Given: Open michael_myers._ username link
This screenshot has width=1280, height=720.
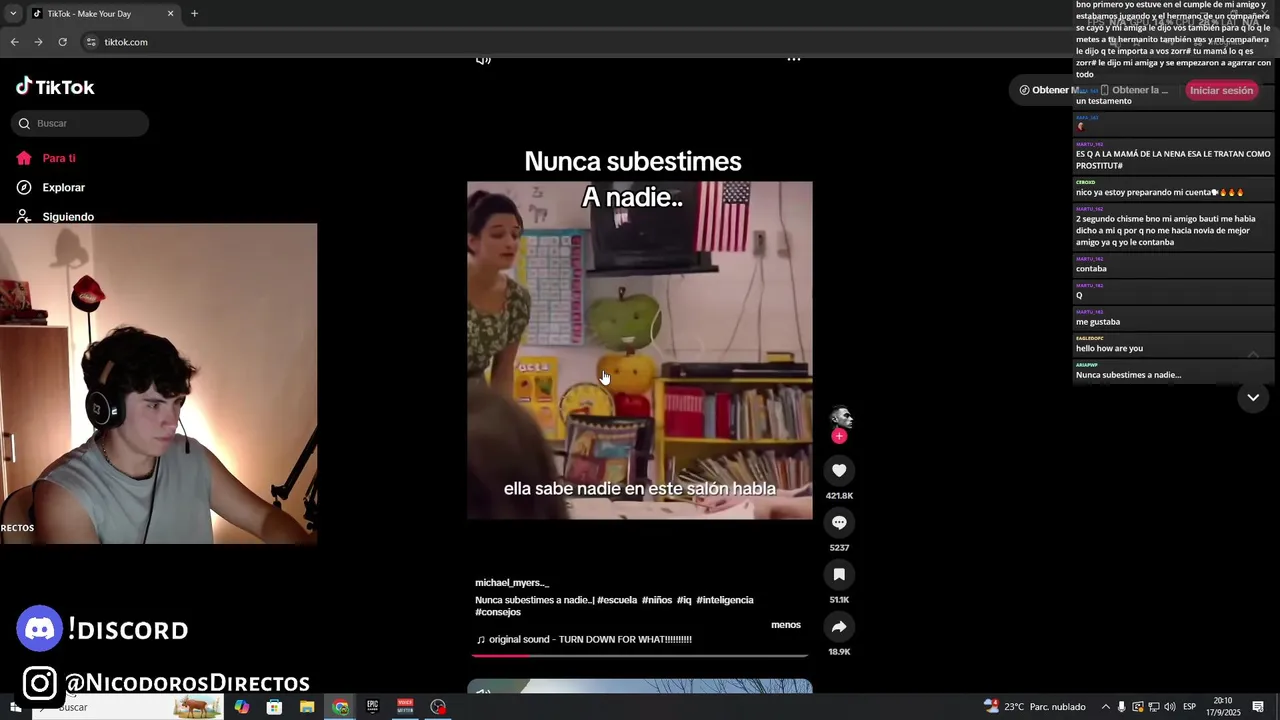Looking at the screenshot, I should point(512,582).
